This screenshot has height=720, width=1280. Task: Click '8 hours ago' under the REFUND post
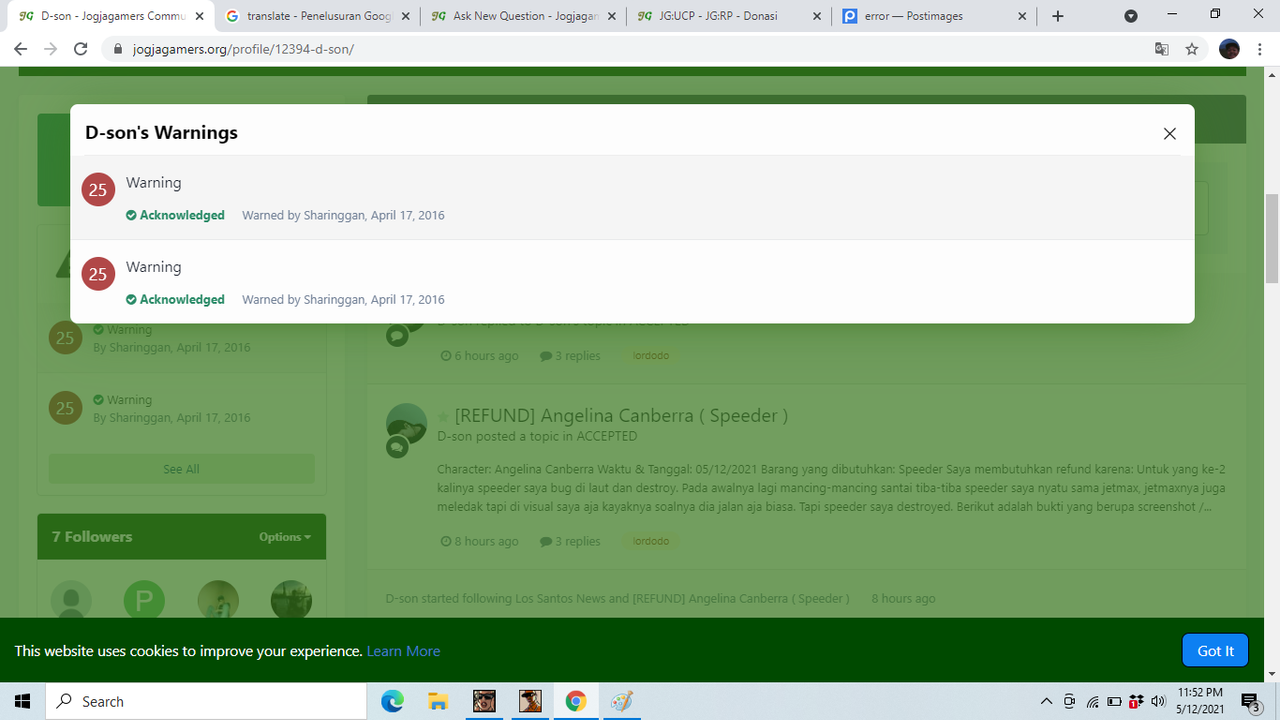tap(480, 542)
